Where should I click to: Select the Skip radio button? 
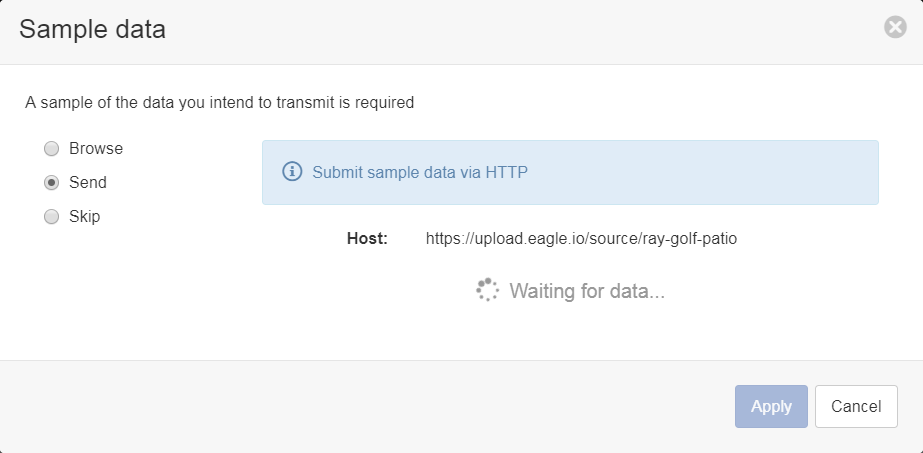pyautogui.click(x=52, y=217)
